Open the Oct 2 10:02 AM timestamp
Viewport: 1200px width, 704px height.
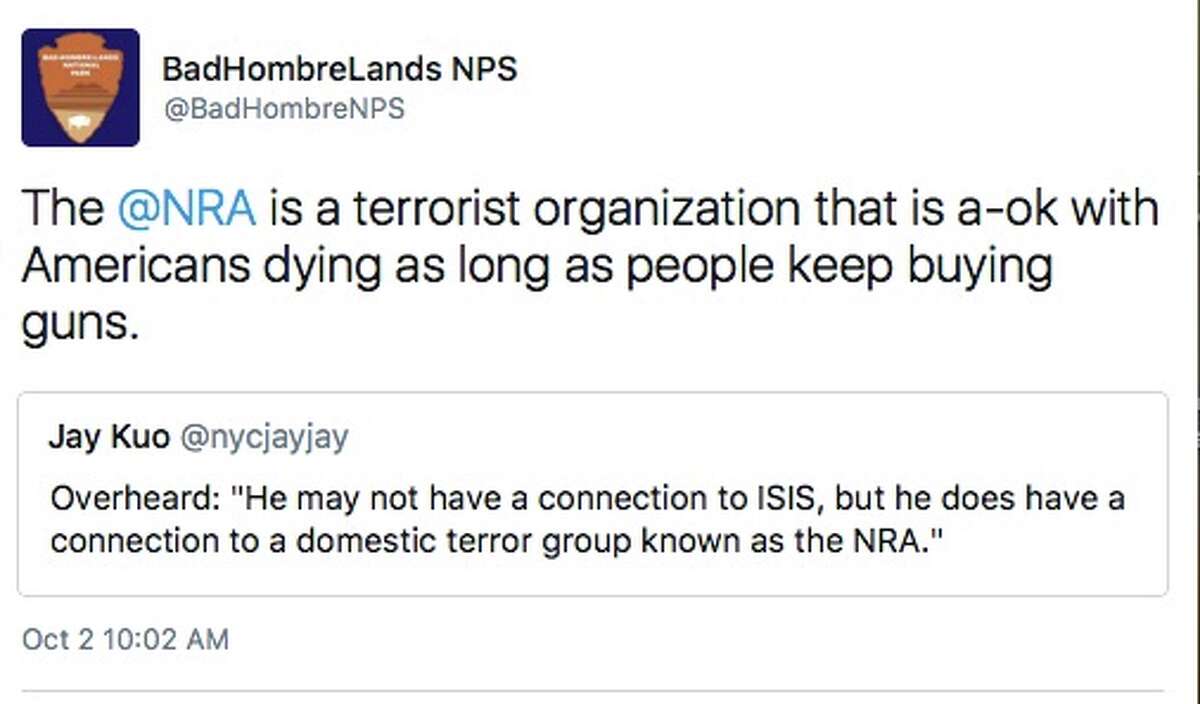[x=125, y=639]
